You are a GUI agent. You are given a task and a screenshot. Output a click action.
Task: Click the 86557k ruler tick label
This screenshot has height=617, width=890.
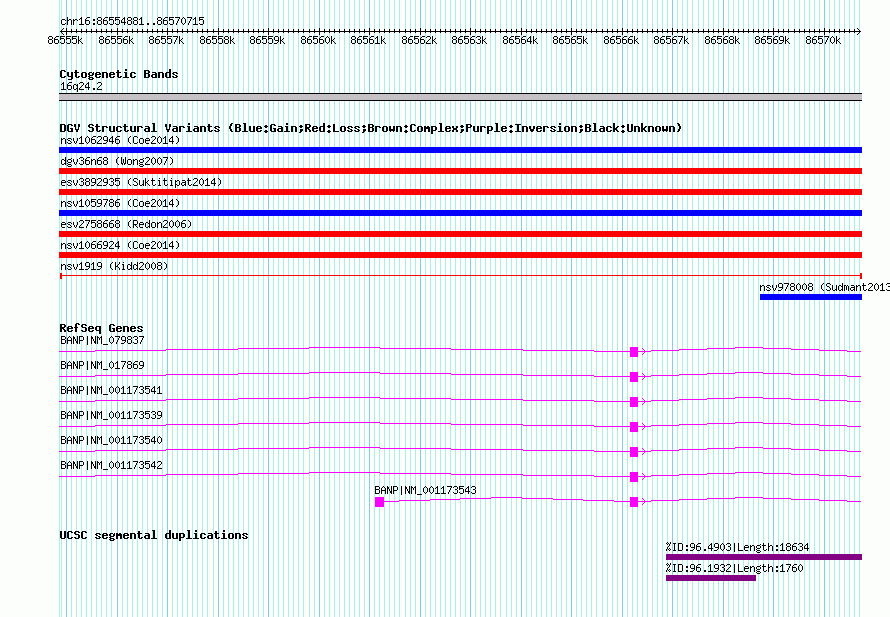(166, 40)
